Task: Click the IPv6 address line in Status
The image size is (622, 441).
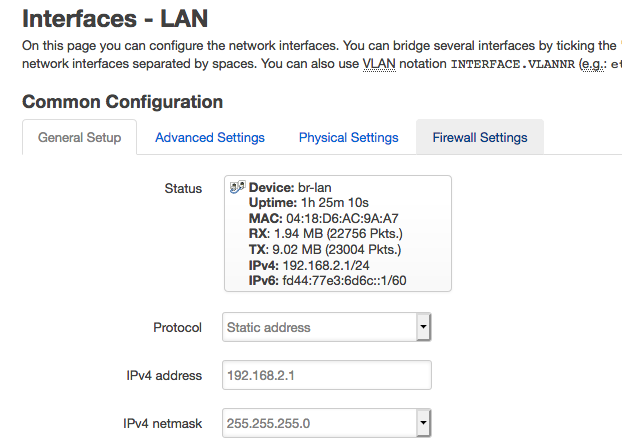Action: click(327, 280)
